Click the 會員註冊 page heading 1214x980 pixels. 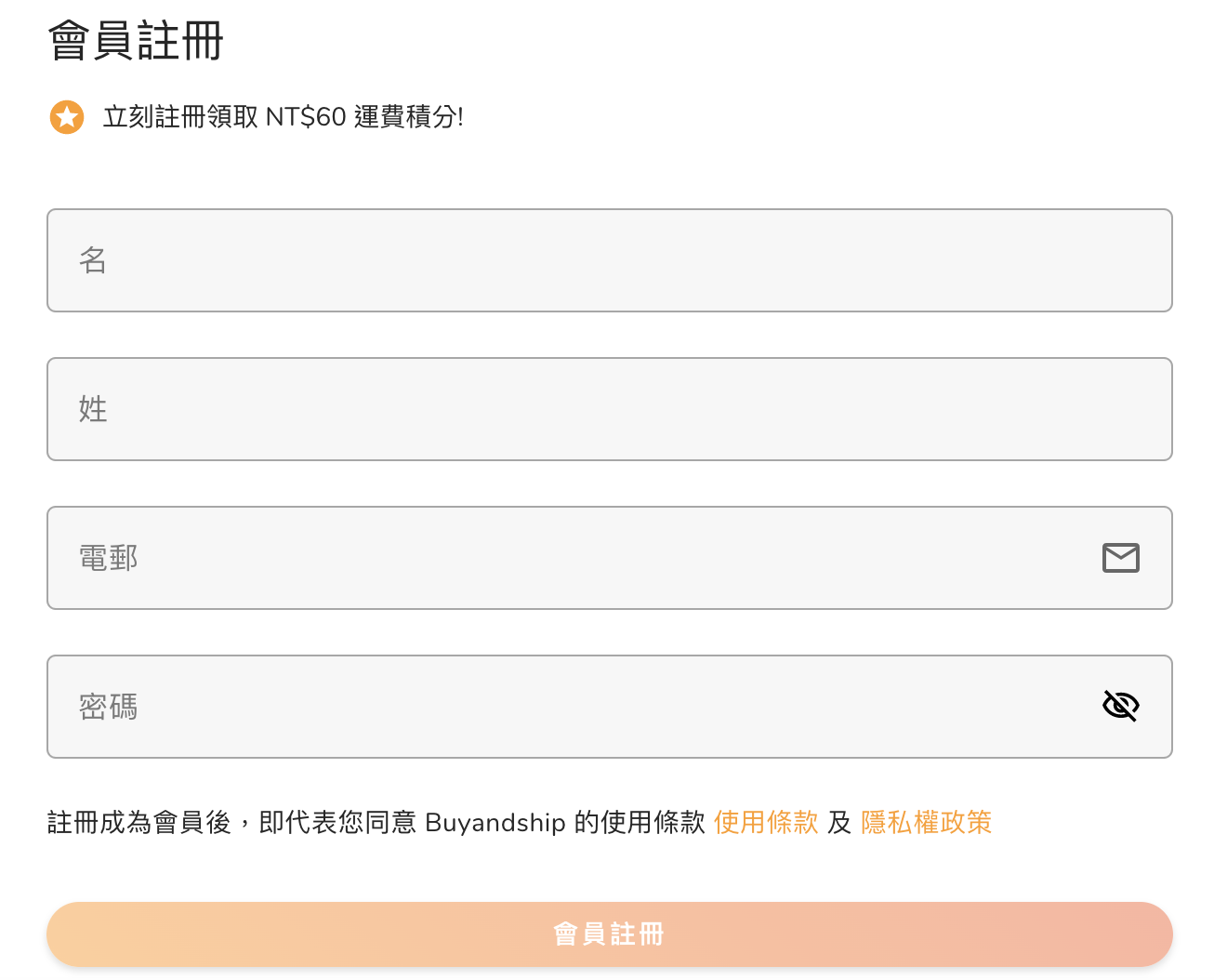[136, 42]
